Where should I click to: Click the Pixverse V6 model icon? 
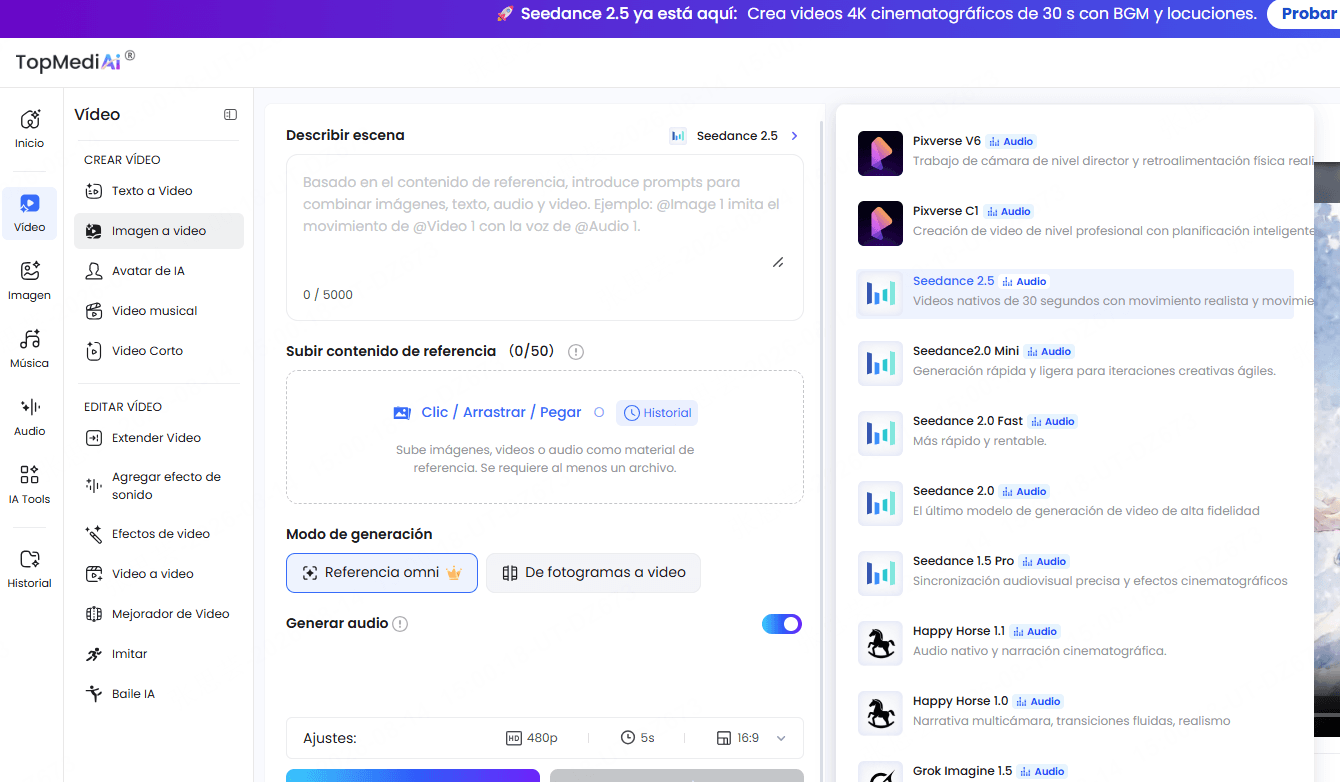[x=880, y=153]
